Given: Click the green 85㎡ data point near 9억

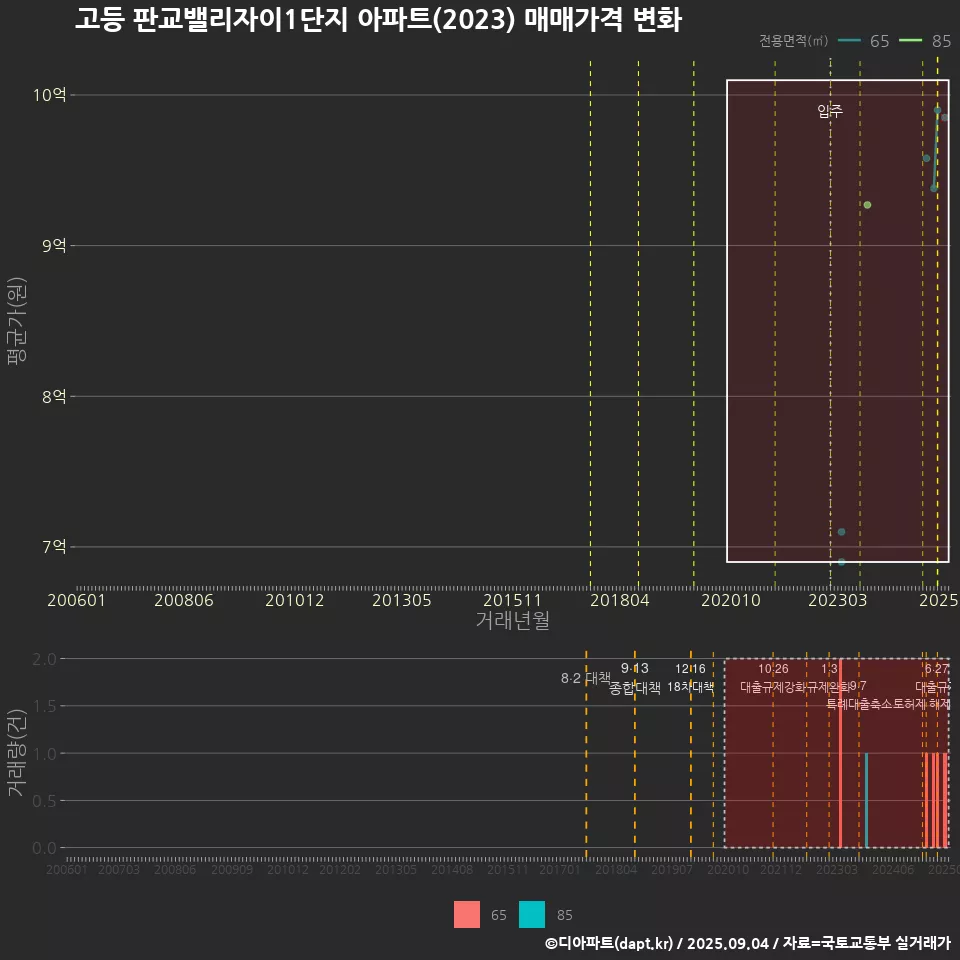Looking at the screenshot, I should click(867, 204).
